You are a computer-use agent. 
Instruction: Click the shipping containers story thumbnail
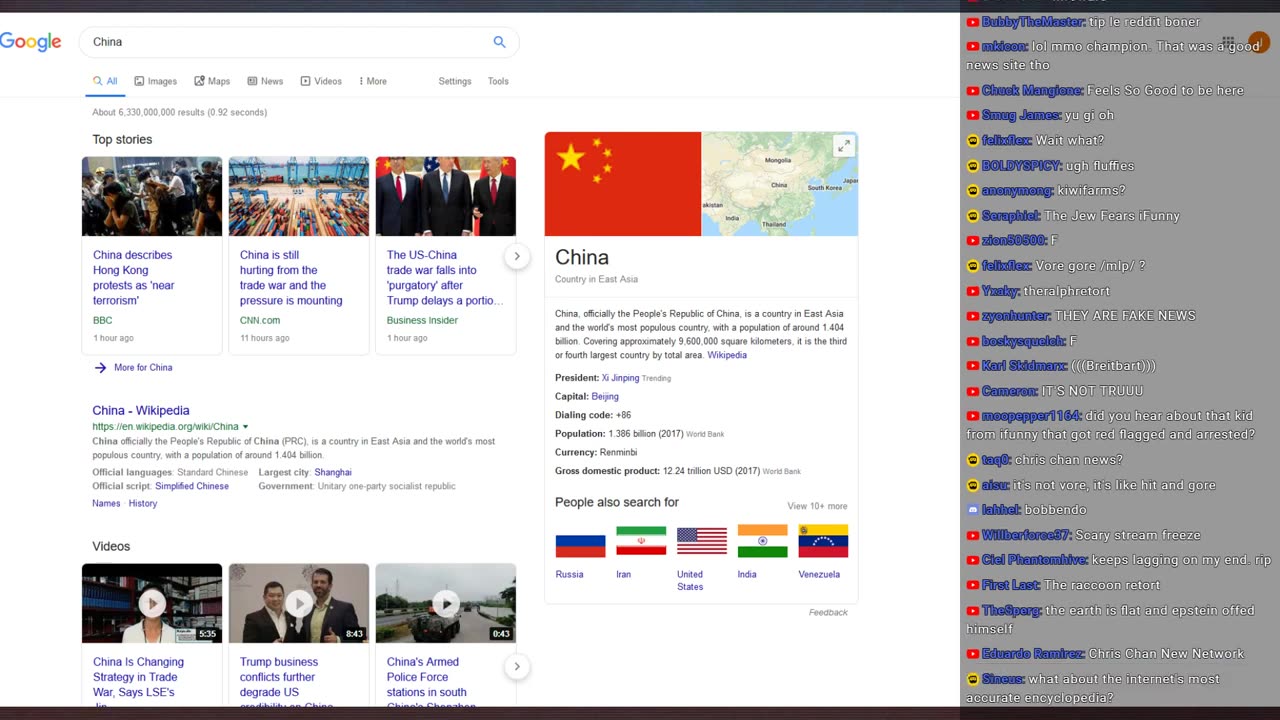(x=299, y=196)
